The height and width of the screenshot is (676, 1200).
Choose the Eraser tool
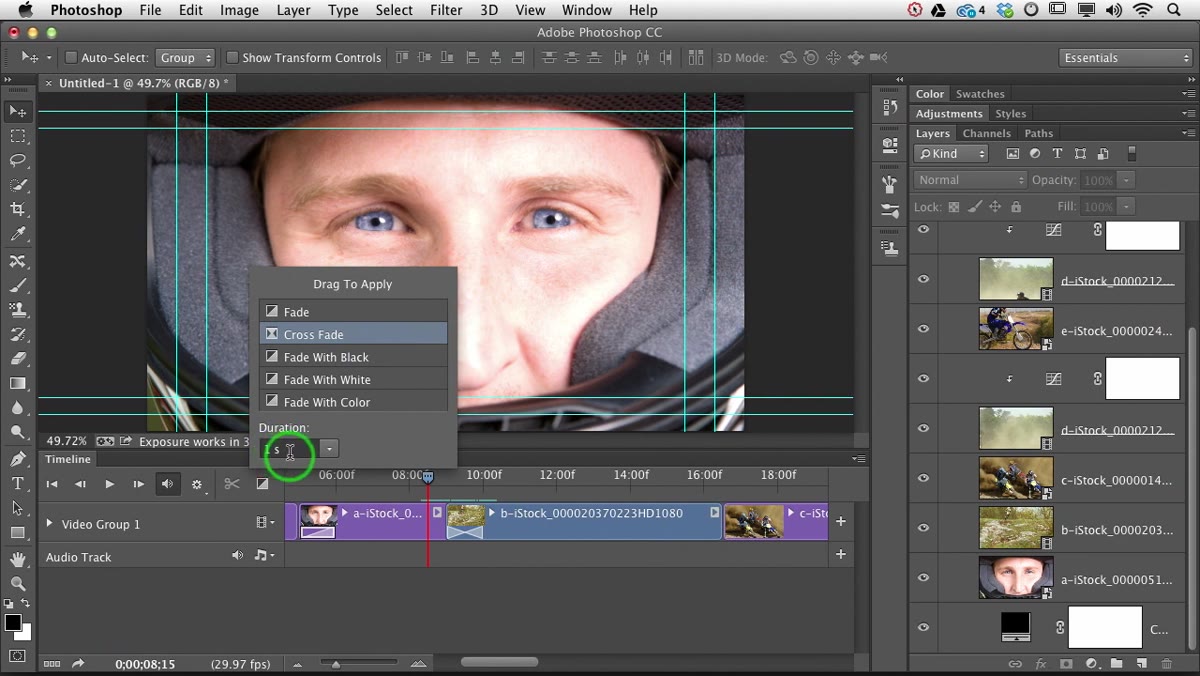click(x=18, y=358)
